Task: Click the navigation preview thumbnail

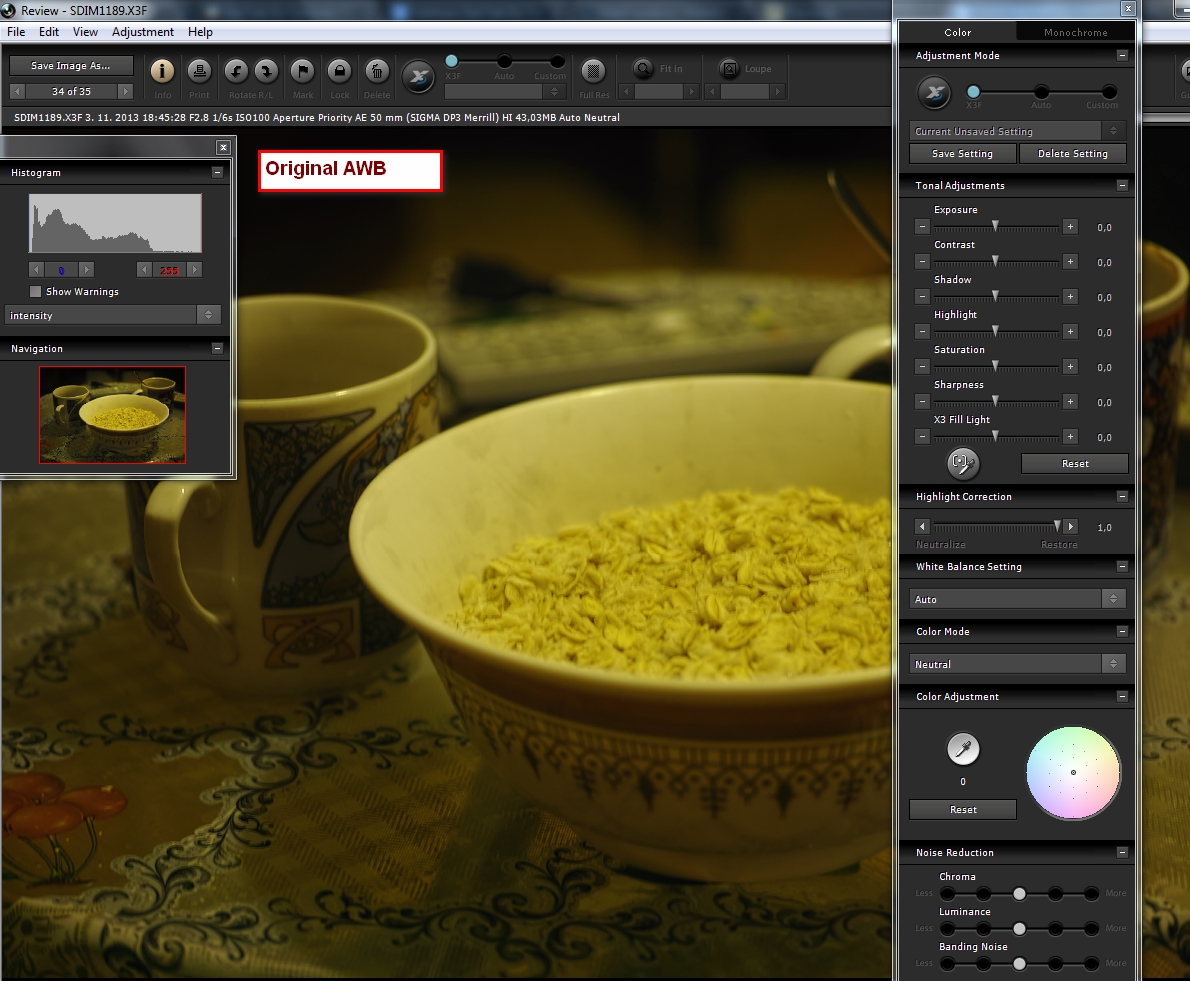Action: [112, 414]
